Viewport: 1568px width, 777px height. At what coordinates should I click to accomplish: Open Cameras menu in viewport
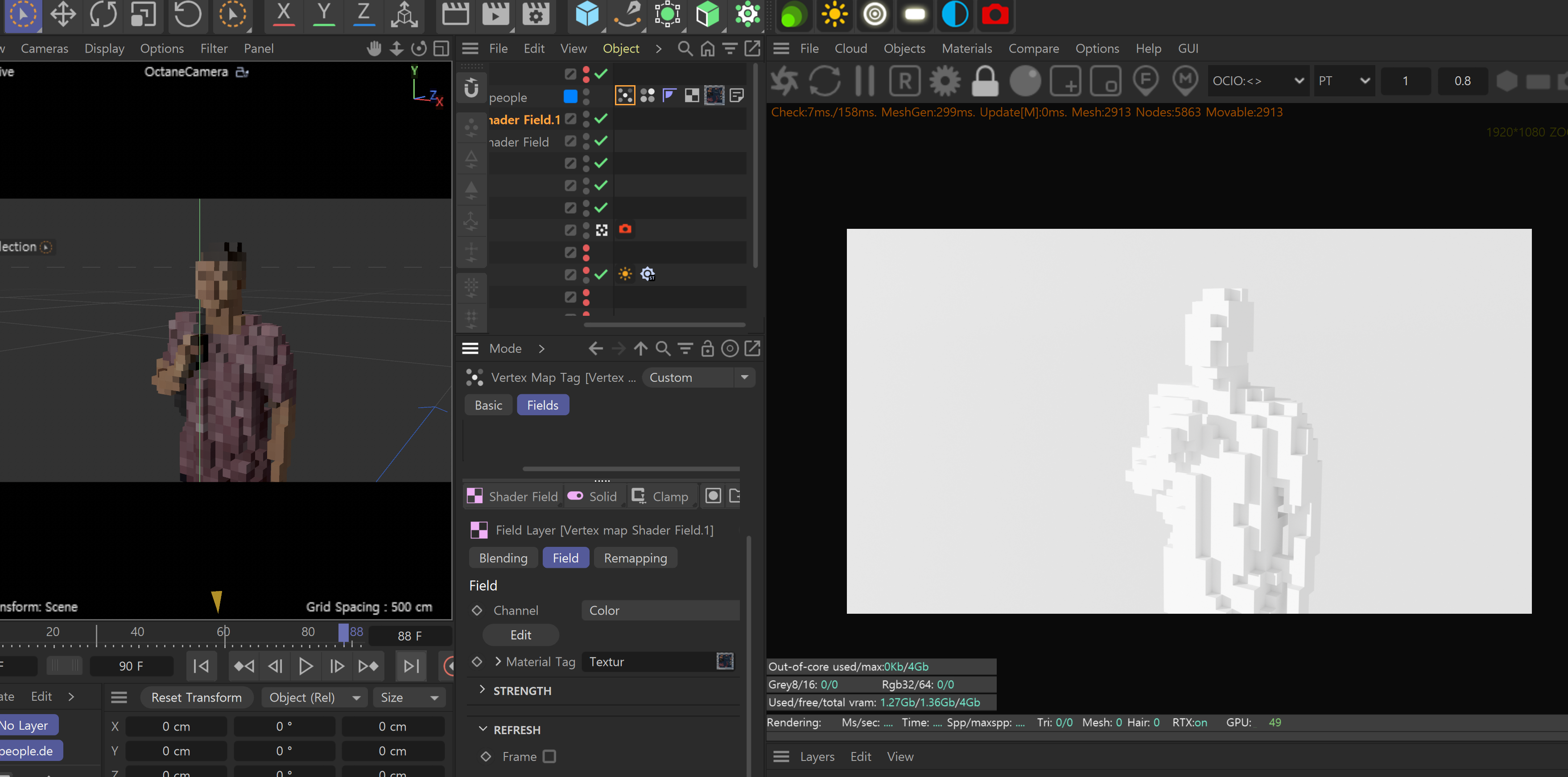pos(45,49)
